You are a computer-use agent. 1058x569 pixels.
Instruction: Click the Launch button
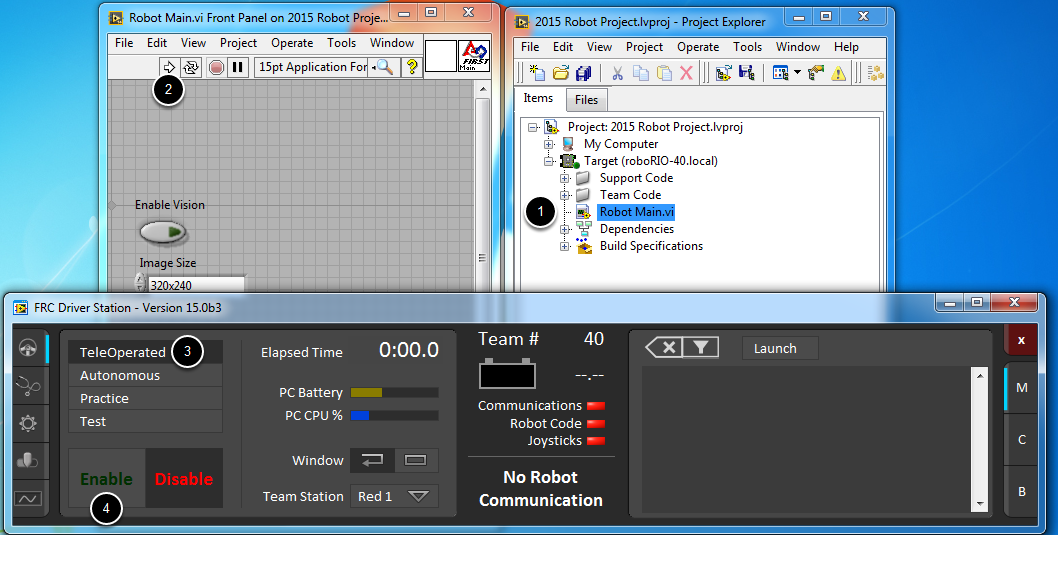781,348
